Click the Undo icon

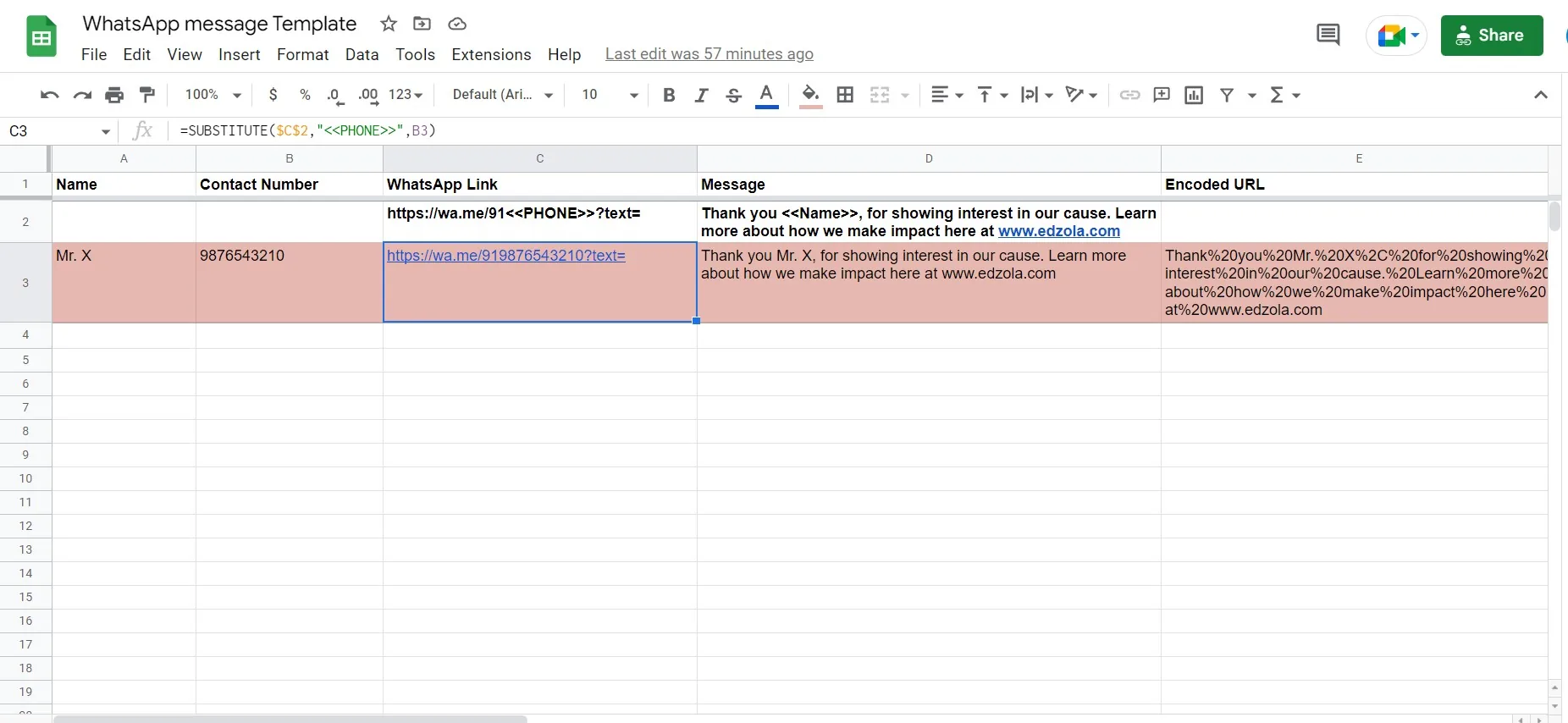[x=49, y=95]
